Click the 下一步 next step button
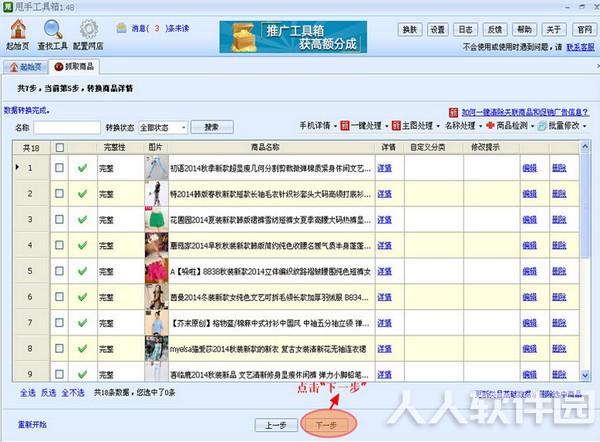 (326, 425)
